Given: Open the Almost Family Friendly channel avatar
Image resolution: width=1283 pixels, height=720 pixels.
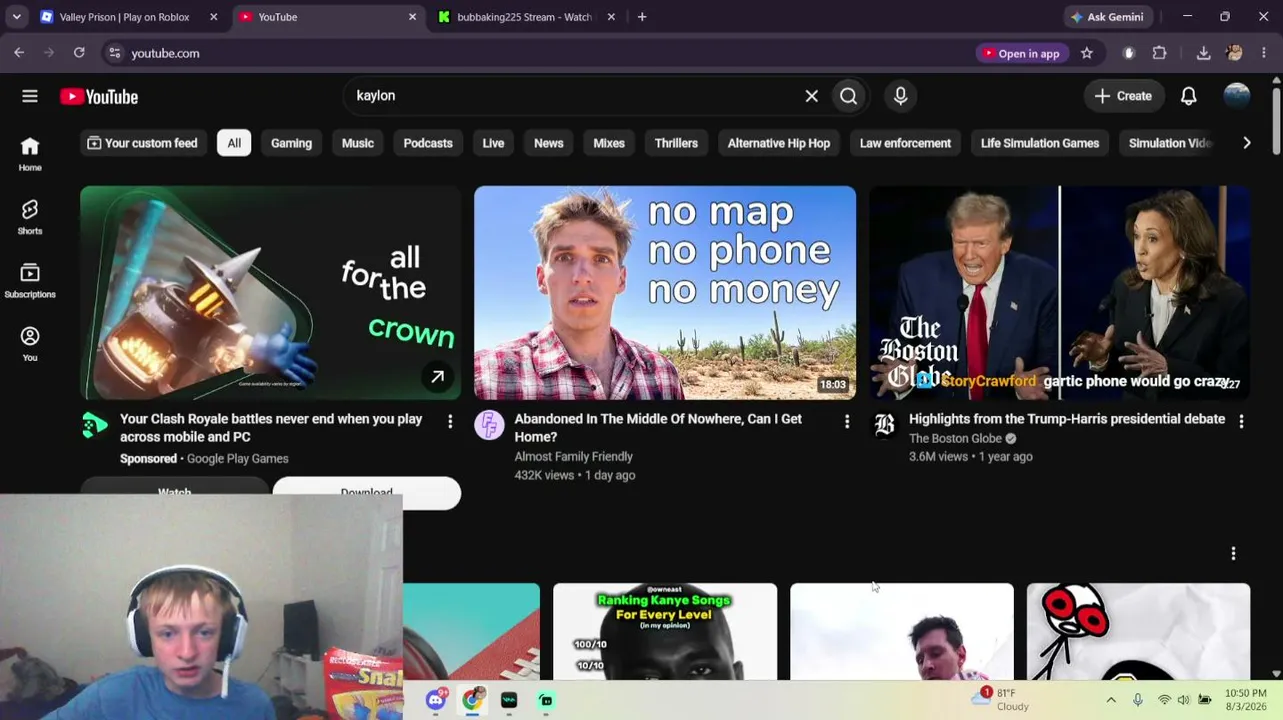Looking at the screenshot, I should pyautogui.click(x=489, y=425).
